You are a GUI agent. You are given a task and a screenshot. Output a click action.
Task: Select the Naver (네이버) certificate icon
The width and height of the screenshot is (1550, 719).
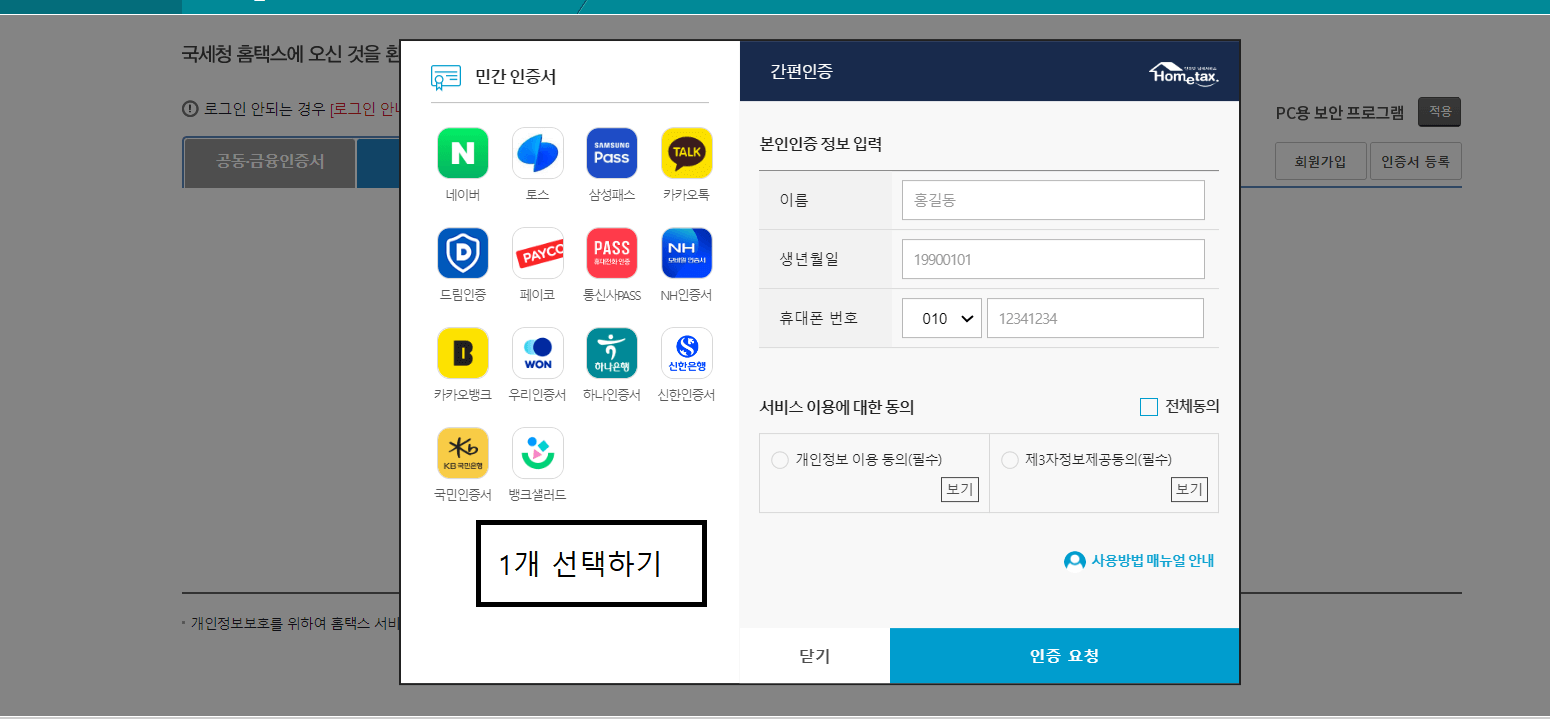(x=463, y=153)
